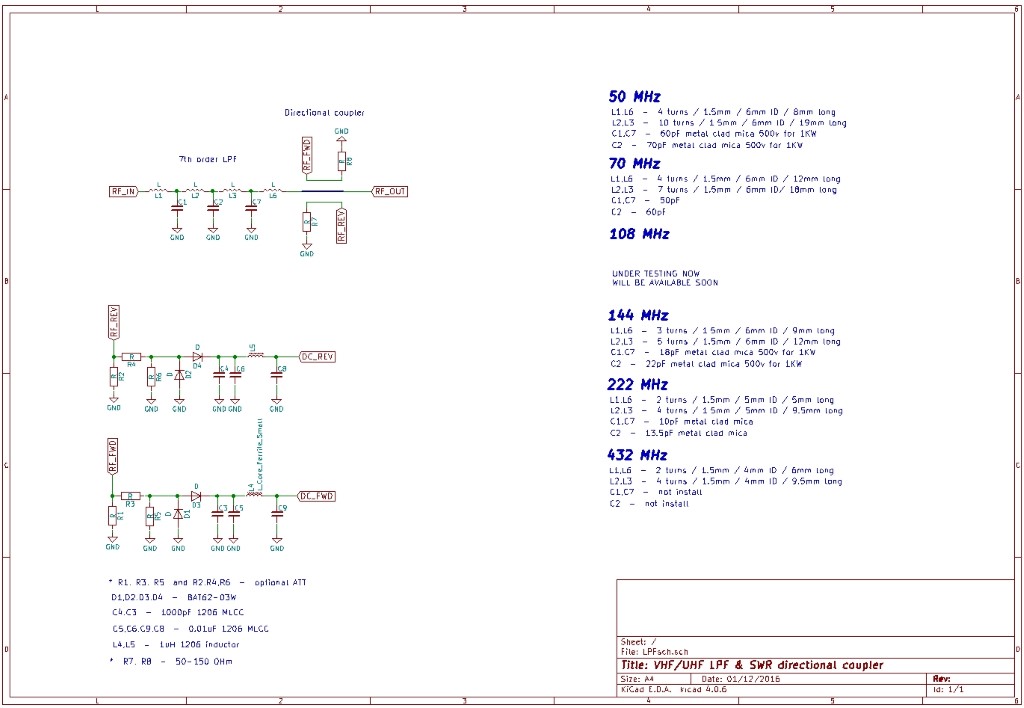Select resistor R3 symbol
The image size is (1024, 708).
[131, 496]
